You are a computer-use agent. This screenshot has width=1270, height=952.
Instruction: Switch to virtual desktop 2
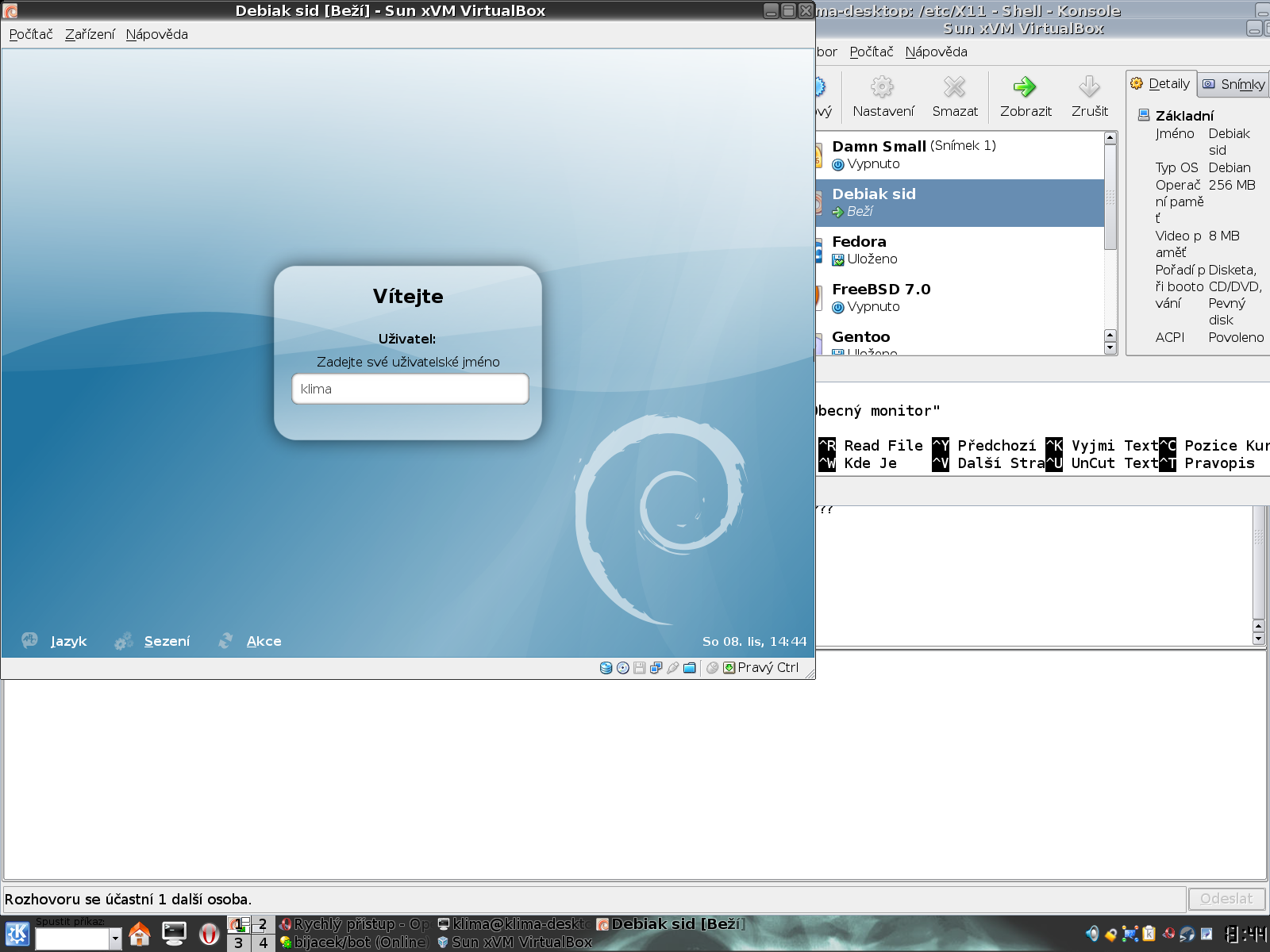point(263,924)
